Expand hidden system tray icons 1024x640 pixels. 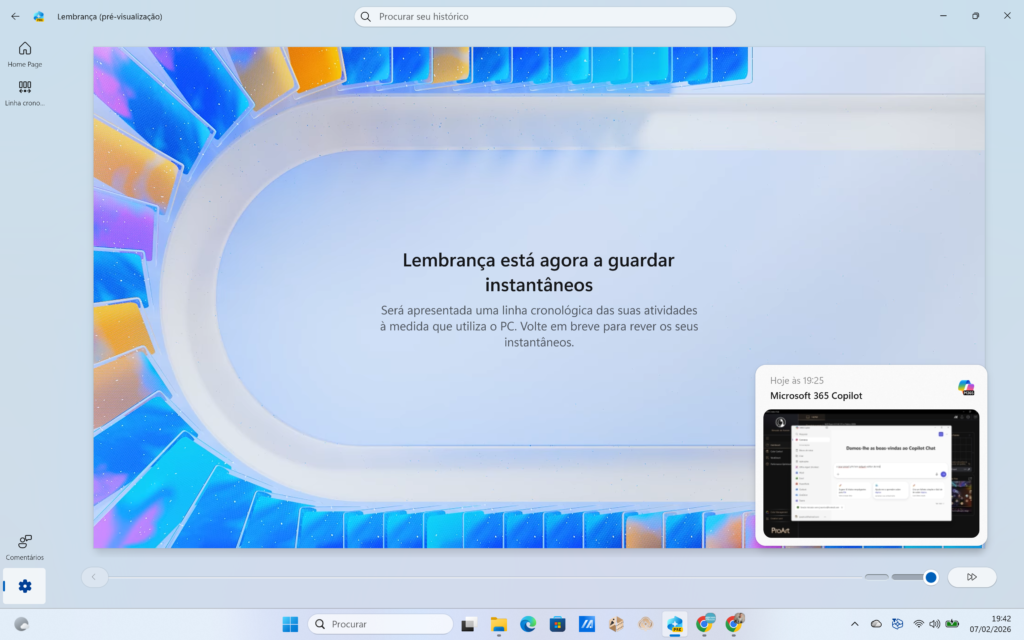(855, 623)
